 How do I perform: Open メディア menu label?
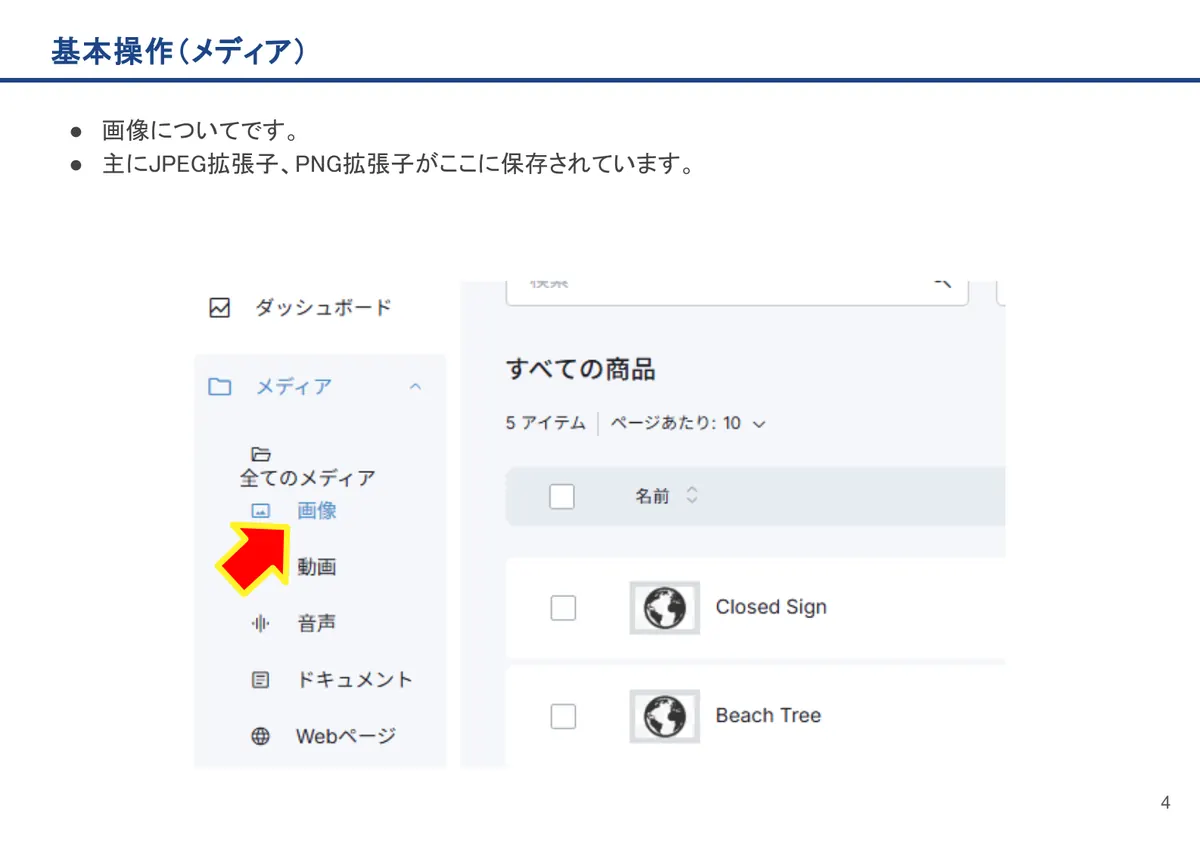294,387
